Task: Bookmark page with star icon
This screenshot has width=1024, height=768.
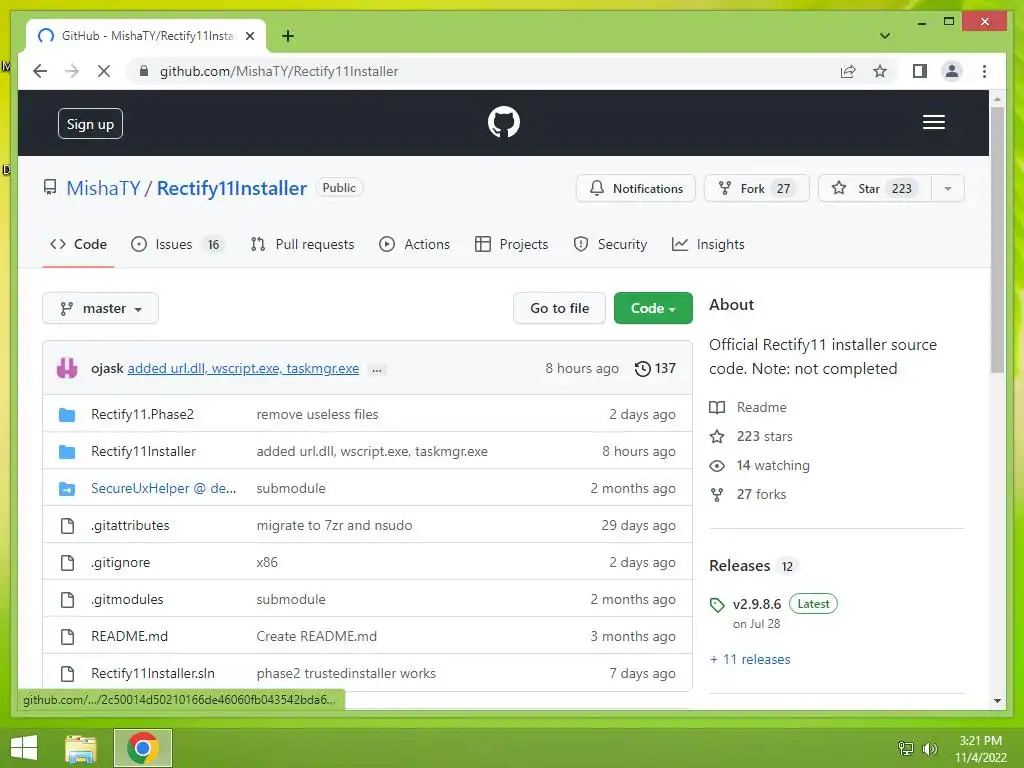Action: [x=880, y=71]
